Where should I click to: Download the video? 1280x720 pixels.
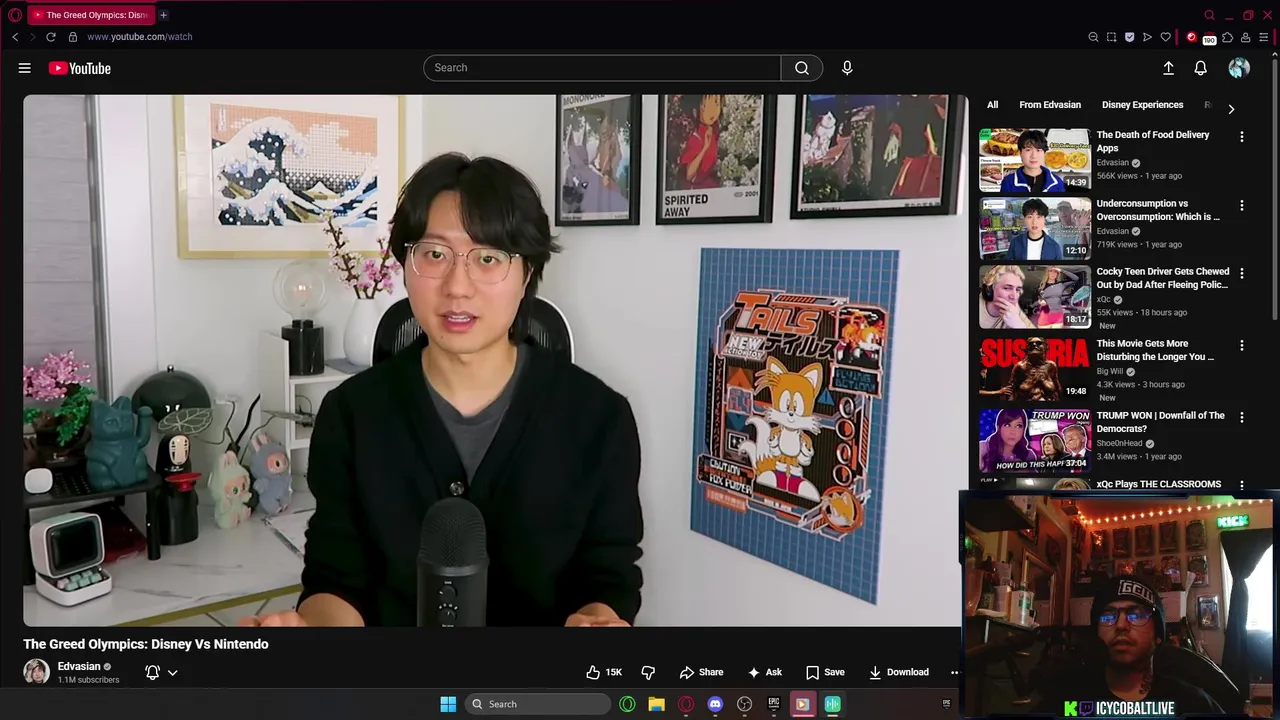898,672
